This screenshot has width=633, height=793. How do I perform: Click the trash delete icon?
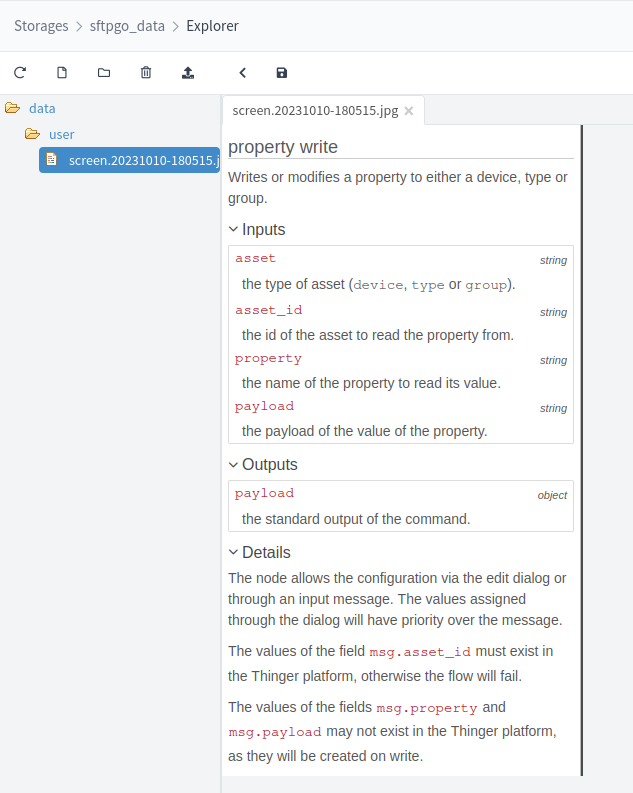146,73
